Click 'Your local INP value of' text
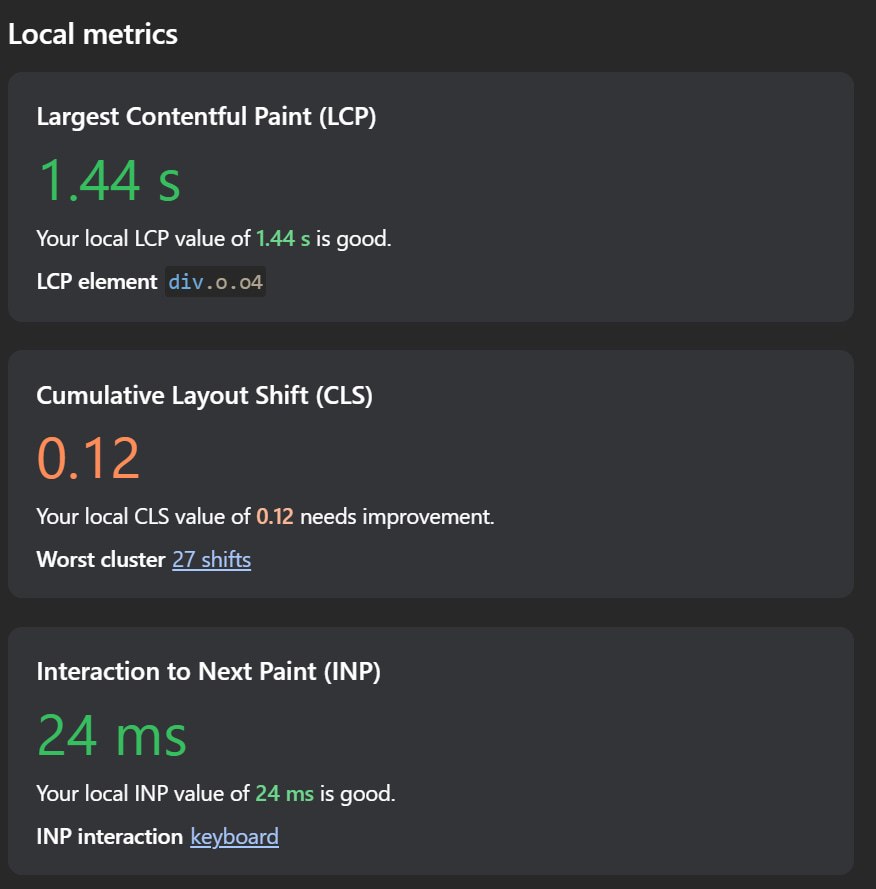The width and height of the screenshot is (876, 889). tap(143, 794)
